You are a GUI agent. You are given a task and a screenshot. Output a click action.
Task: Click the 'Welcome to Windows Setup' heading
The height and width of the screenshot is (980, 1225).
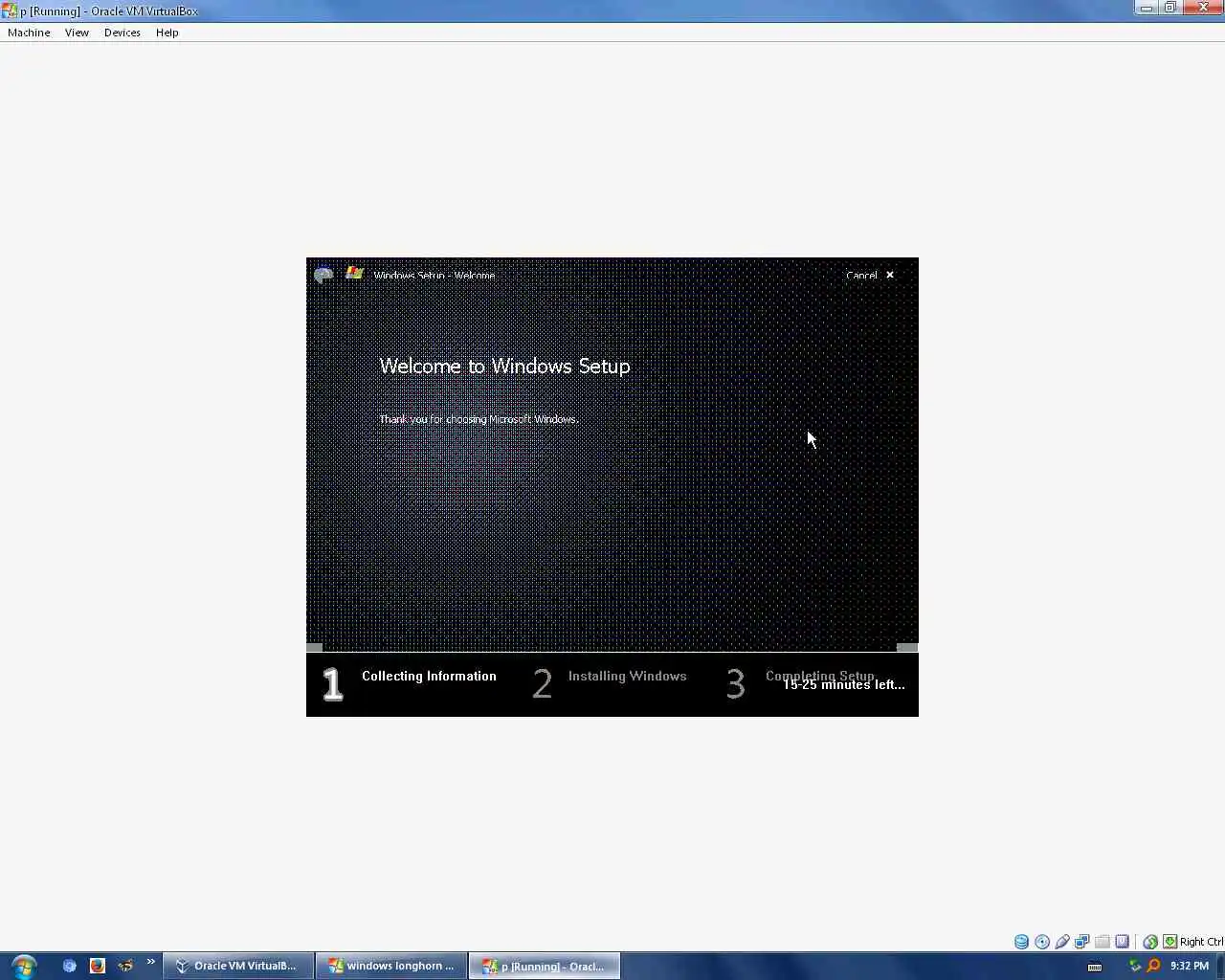tap(504, 366)
